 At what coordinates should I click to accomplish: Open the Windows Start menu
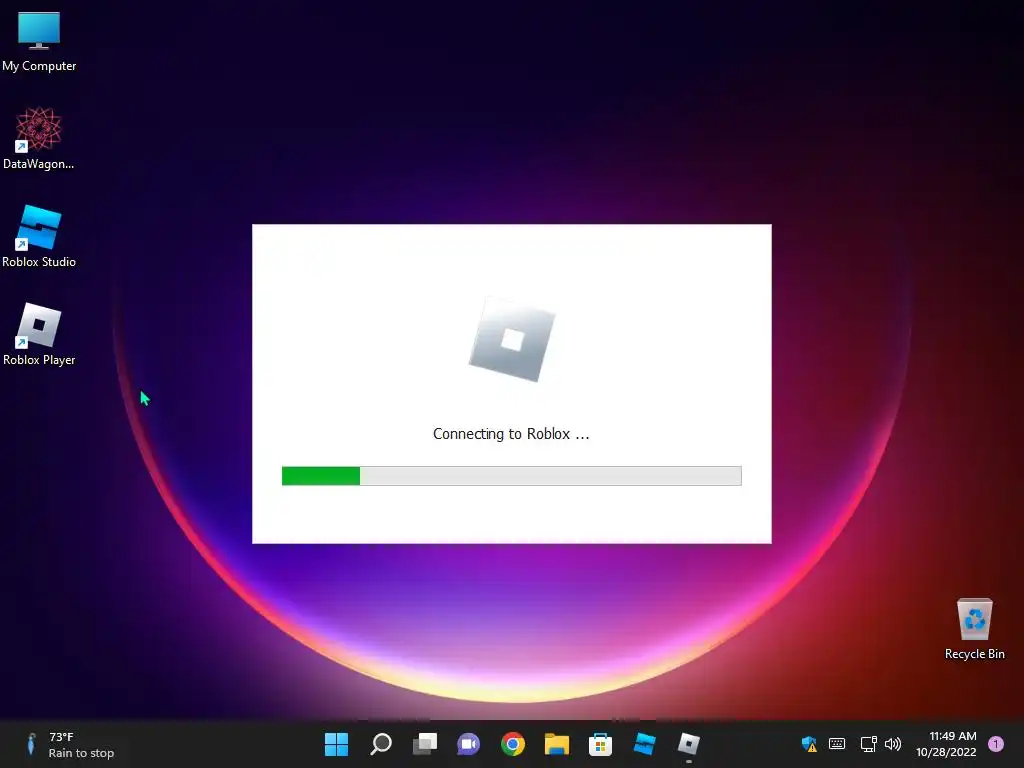(336, 744)
